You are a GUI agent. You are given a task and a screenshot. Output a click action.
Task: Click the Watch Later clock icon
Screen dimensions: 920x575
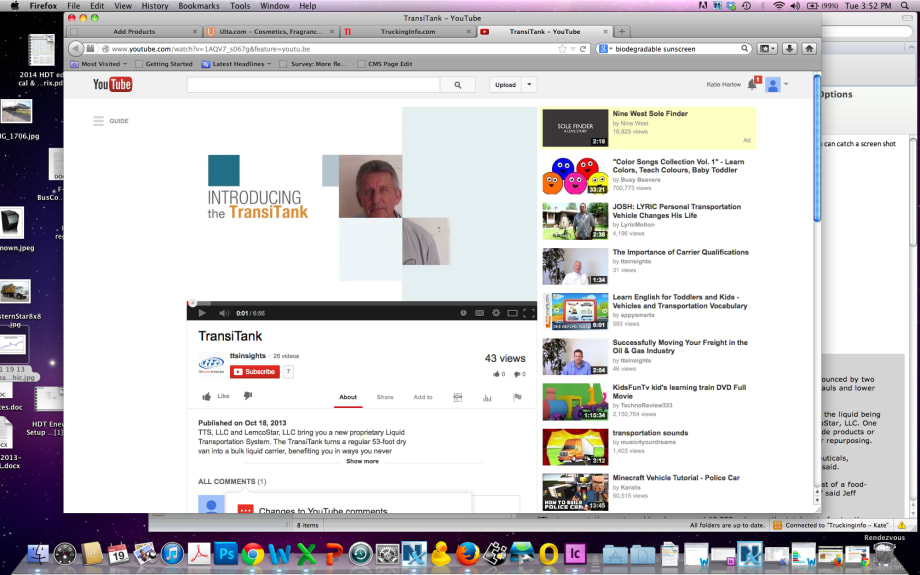pyautogui.click(x=463, y=313)
